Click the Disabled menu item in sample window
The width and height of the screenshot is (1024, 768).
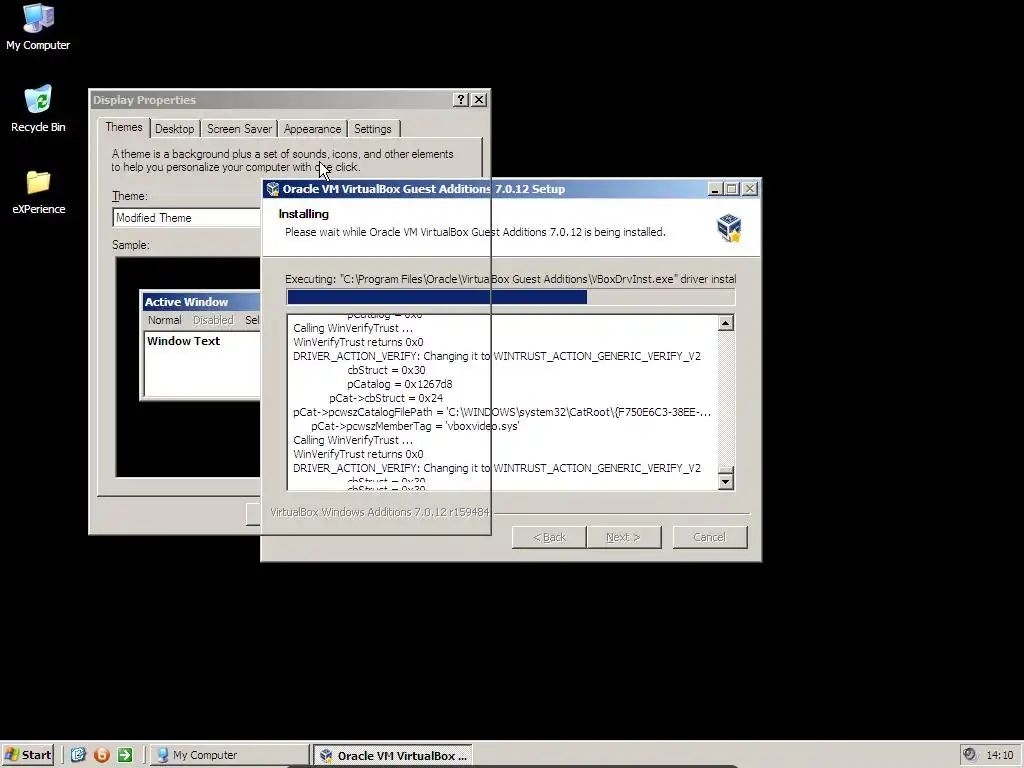tap(213, 320)
